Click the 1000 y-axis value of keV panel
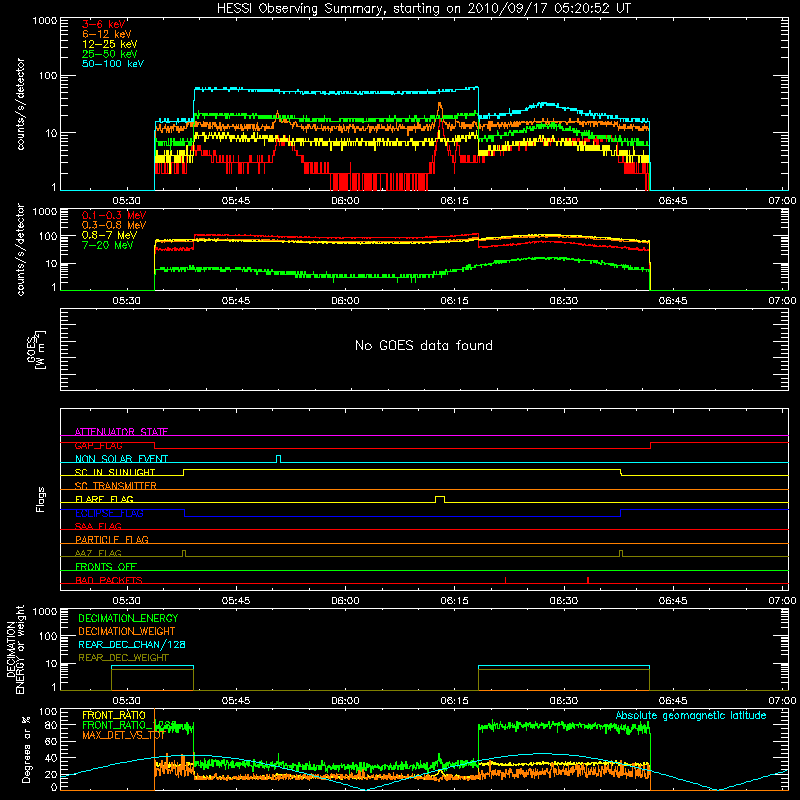The image size is (800, 800). click(x=44, y=21)
